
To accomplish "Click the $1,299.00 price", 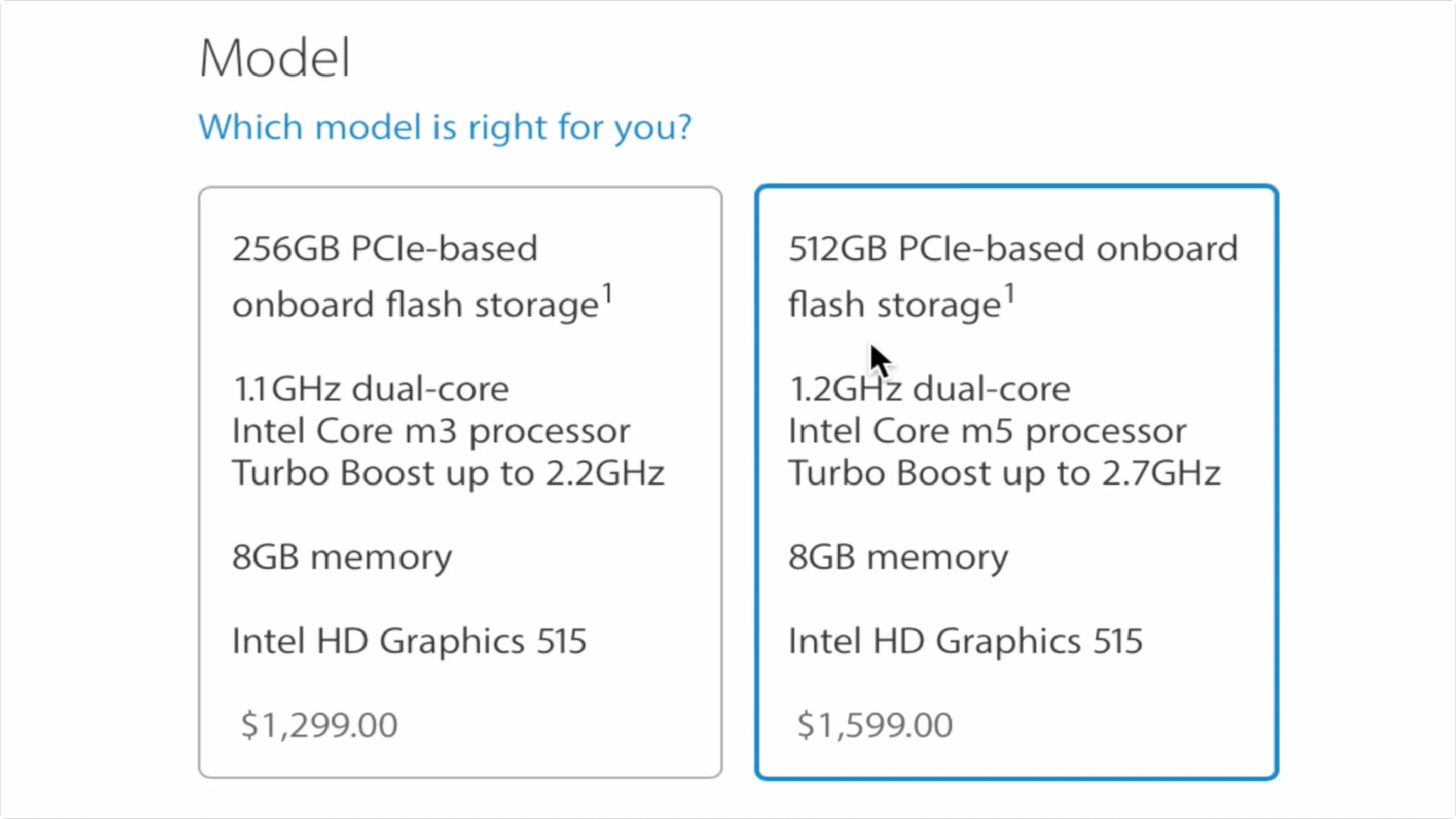I will tap(319, 725).
